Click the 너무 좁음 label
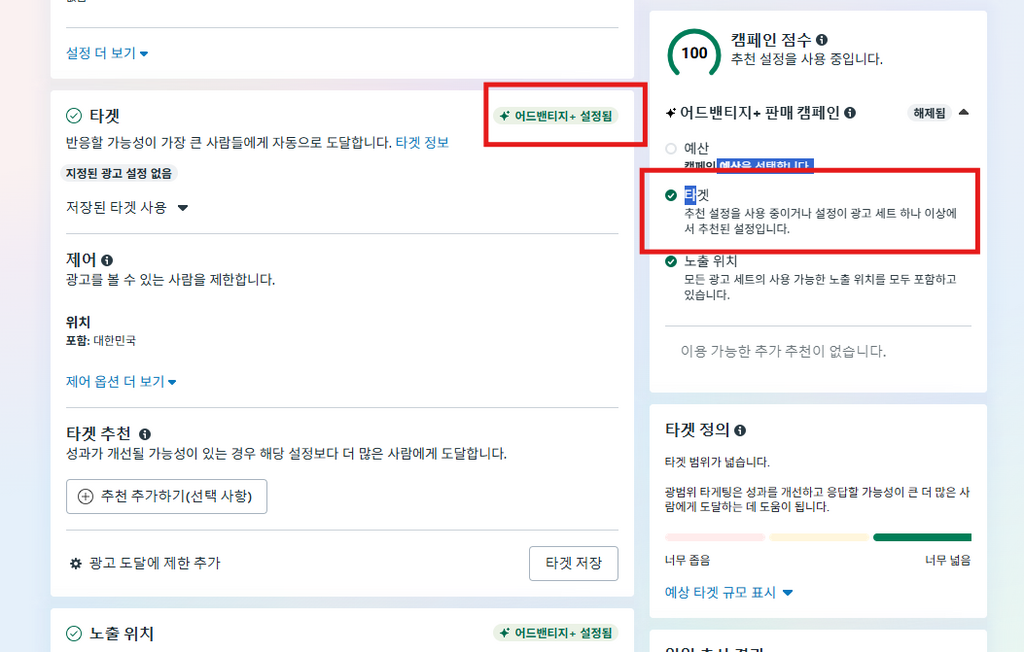Screen dimensions: 1024x652 click(687, 560)
